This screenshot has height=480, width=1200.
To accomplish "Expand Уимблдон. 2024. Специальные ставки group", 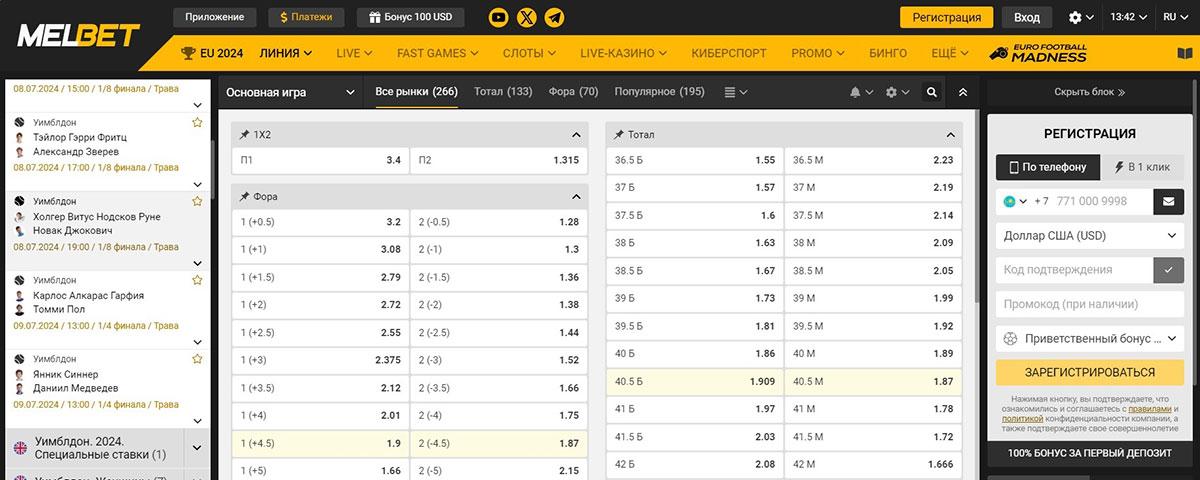I will (197, 447).
